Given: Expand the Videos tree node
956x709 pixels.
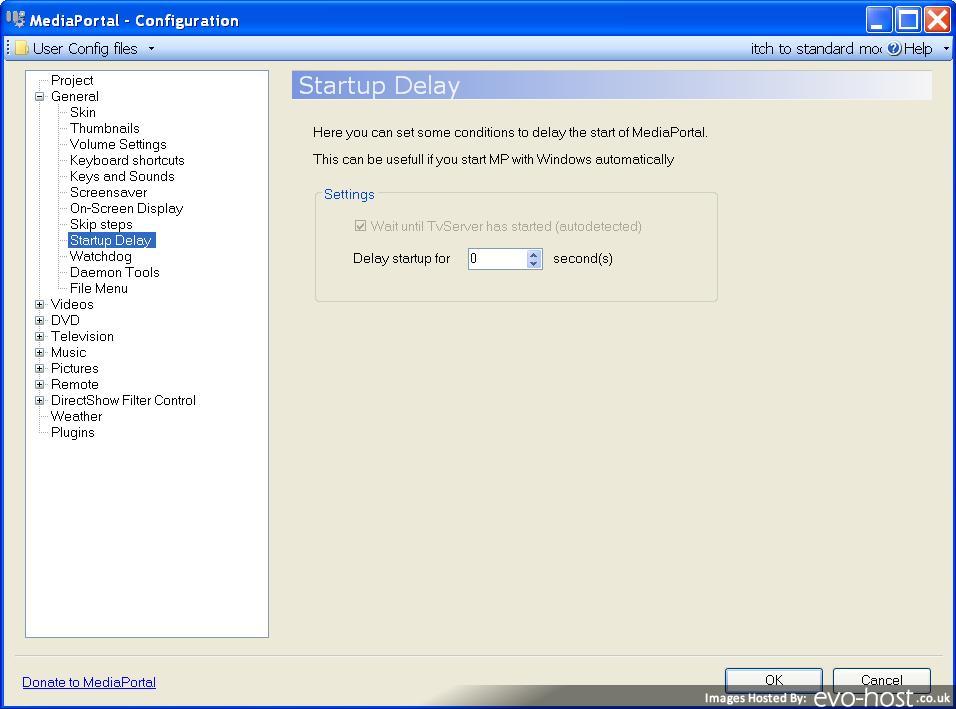Looking at the screenshot, I should pos(40,304).
